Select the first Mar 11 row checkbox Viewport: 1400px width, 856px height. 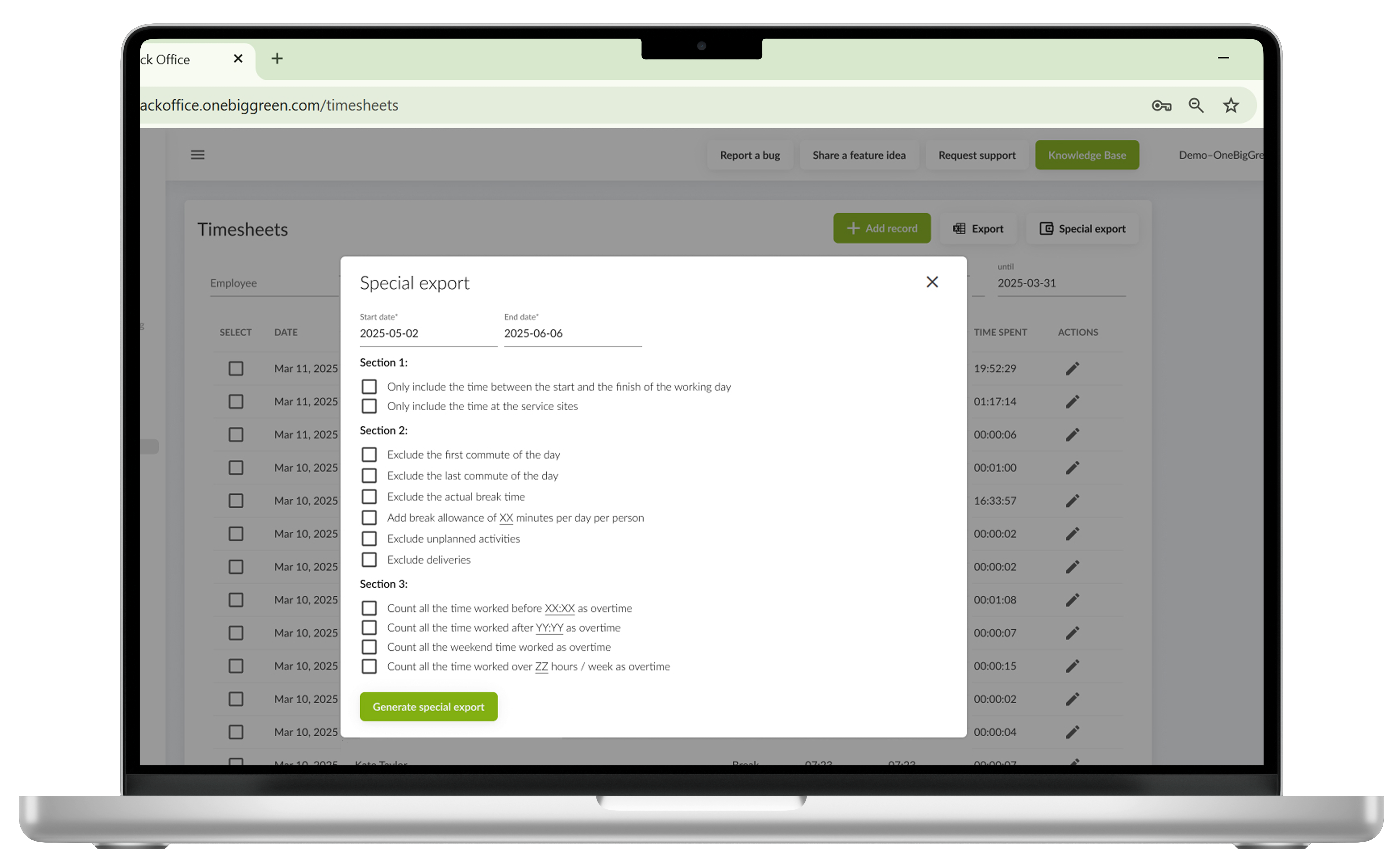point(236,368)
